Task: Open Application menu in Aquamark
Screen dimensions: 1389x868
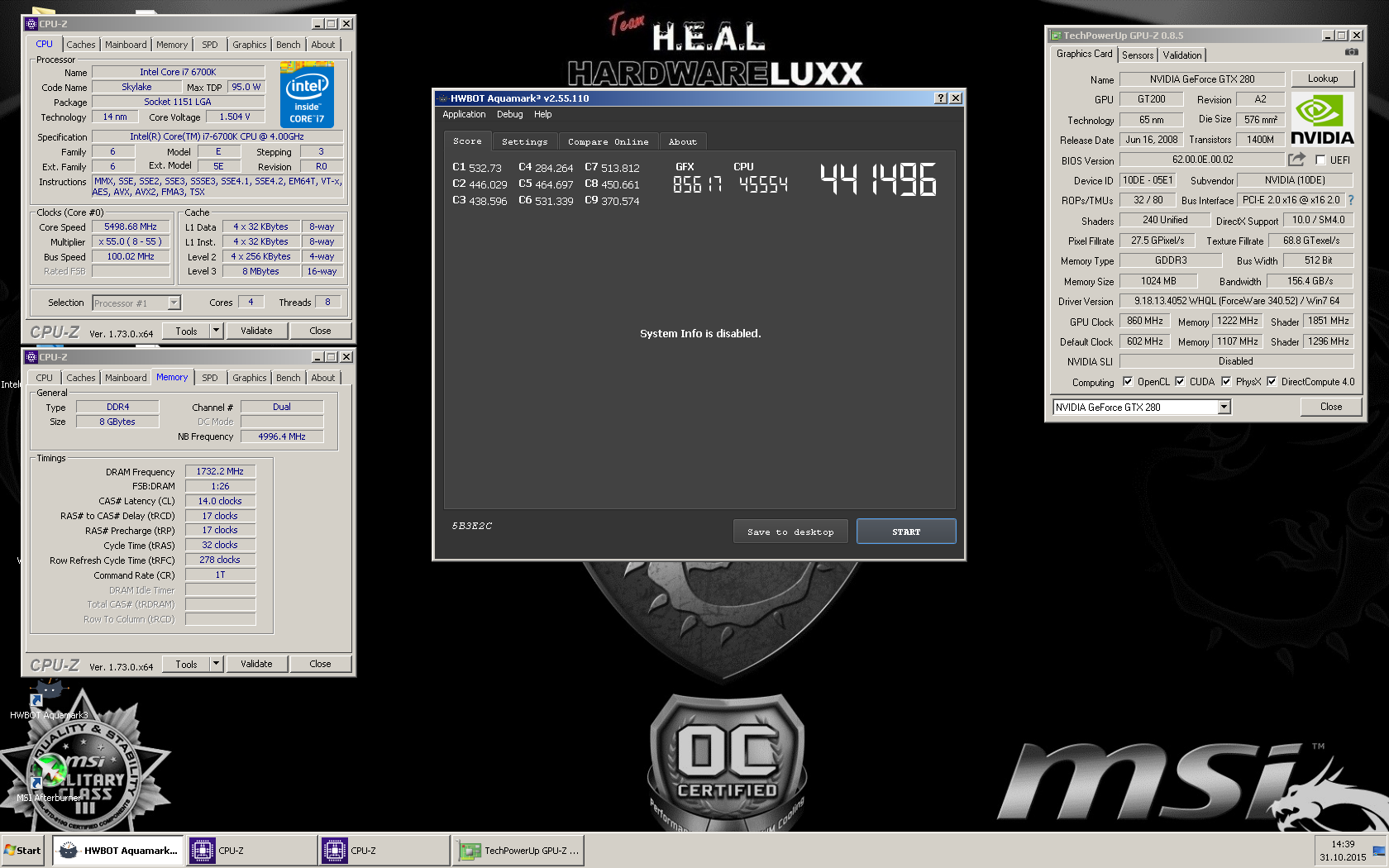Action: coord(464,114)
